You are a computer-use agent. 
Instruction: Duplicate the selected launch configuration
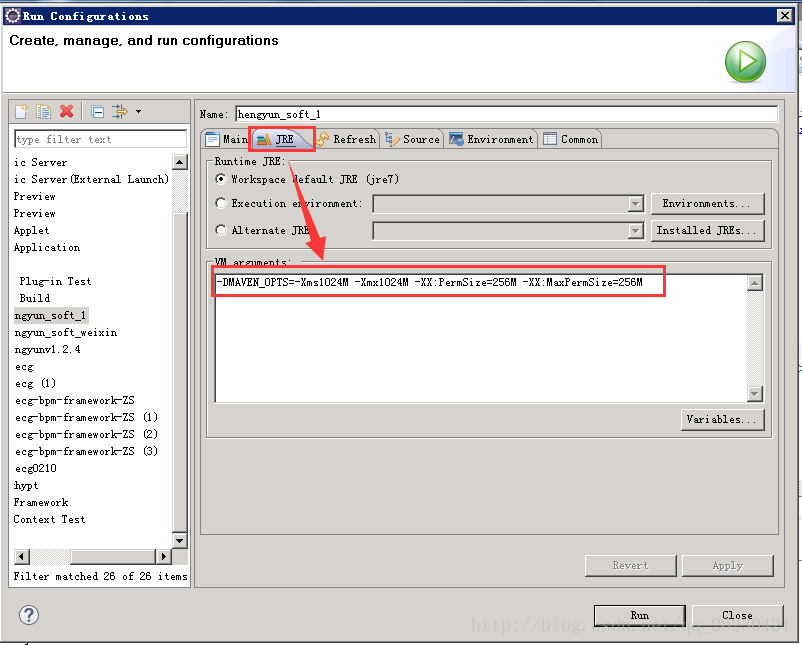coord(42,112)
